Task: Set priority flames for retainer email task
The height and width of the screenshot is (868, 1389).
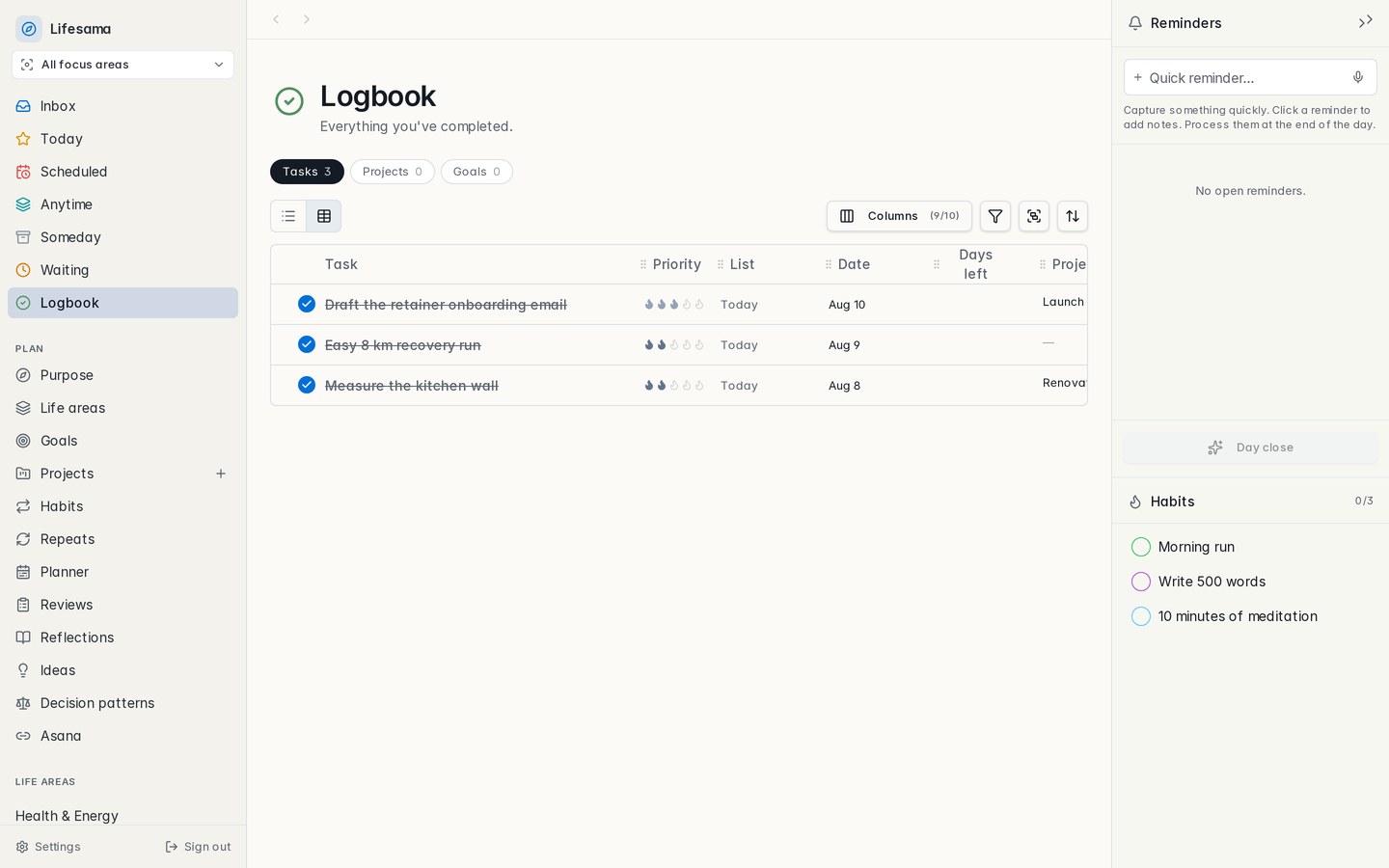Action: click(x=674, y=304)
